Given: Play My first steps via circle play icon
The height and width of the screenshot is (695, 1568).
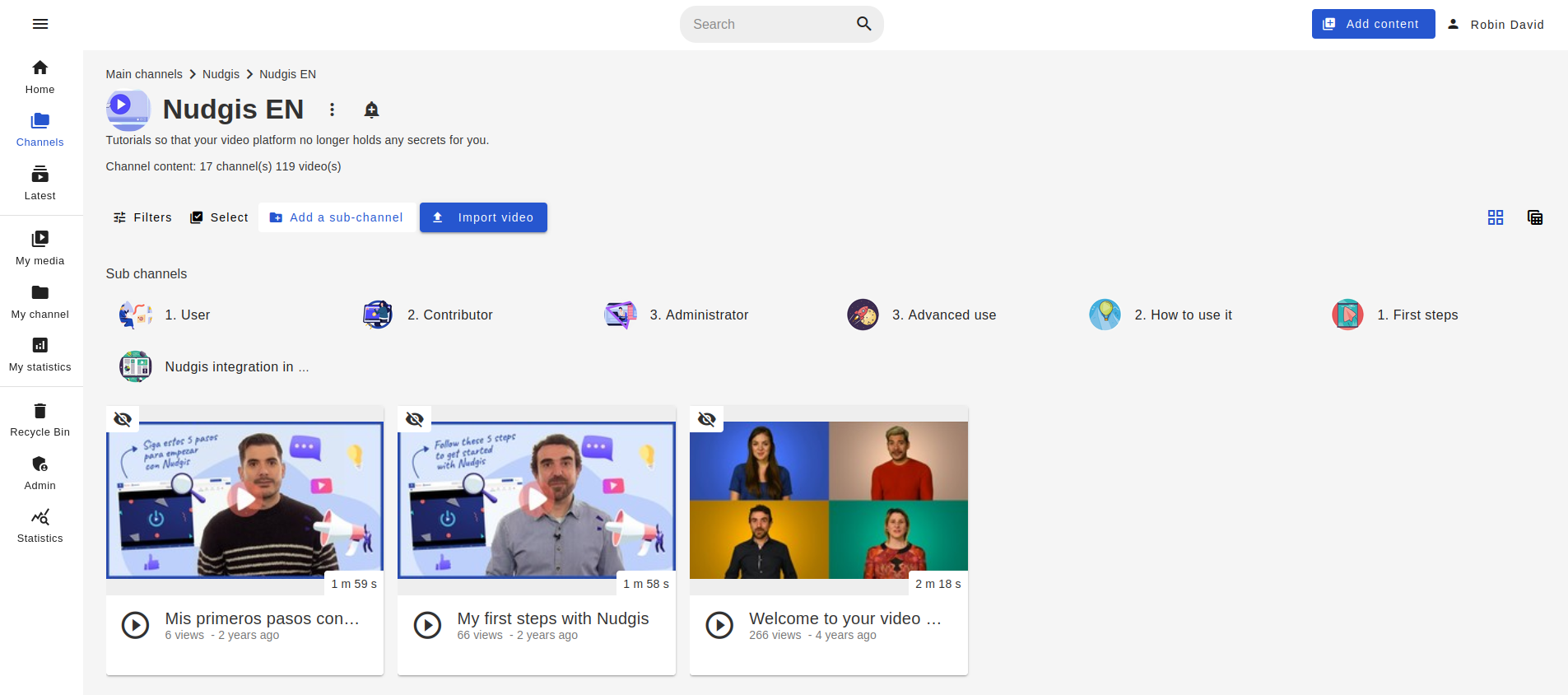Looking at the screenshot, I should [x=427, y=626].
